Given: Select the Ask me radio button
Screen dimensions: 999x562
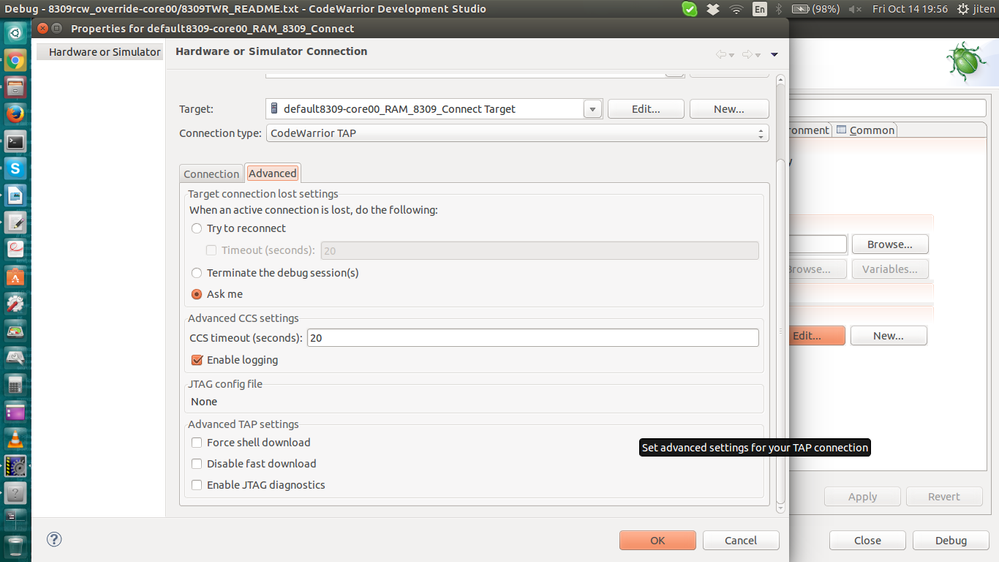Looking at the screenshot, I should [196, 294].
